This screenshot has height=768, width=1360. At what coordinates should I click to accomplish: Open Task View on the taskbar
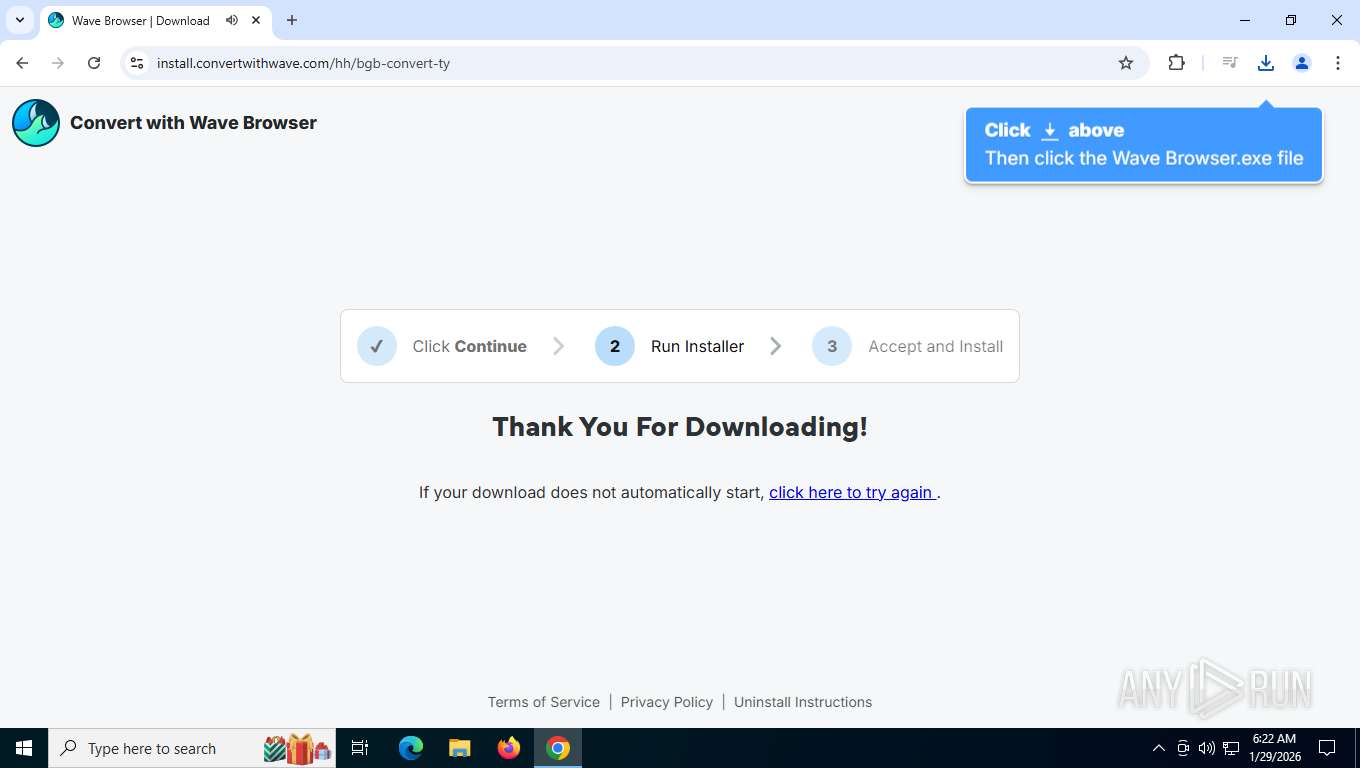tap(360, 748)
